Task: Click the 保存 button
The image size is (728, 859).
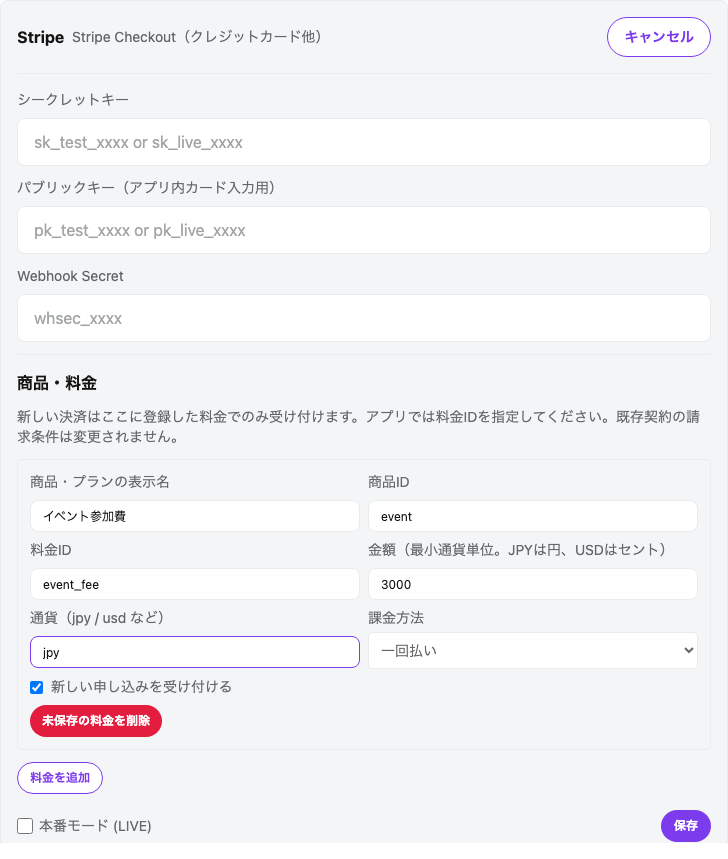Action: [x=685, y=826]
